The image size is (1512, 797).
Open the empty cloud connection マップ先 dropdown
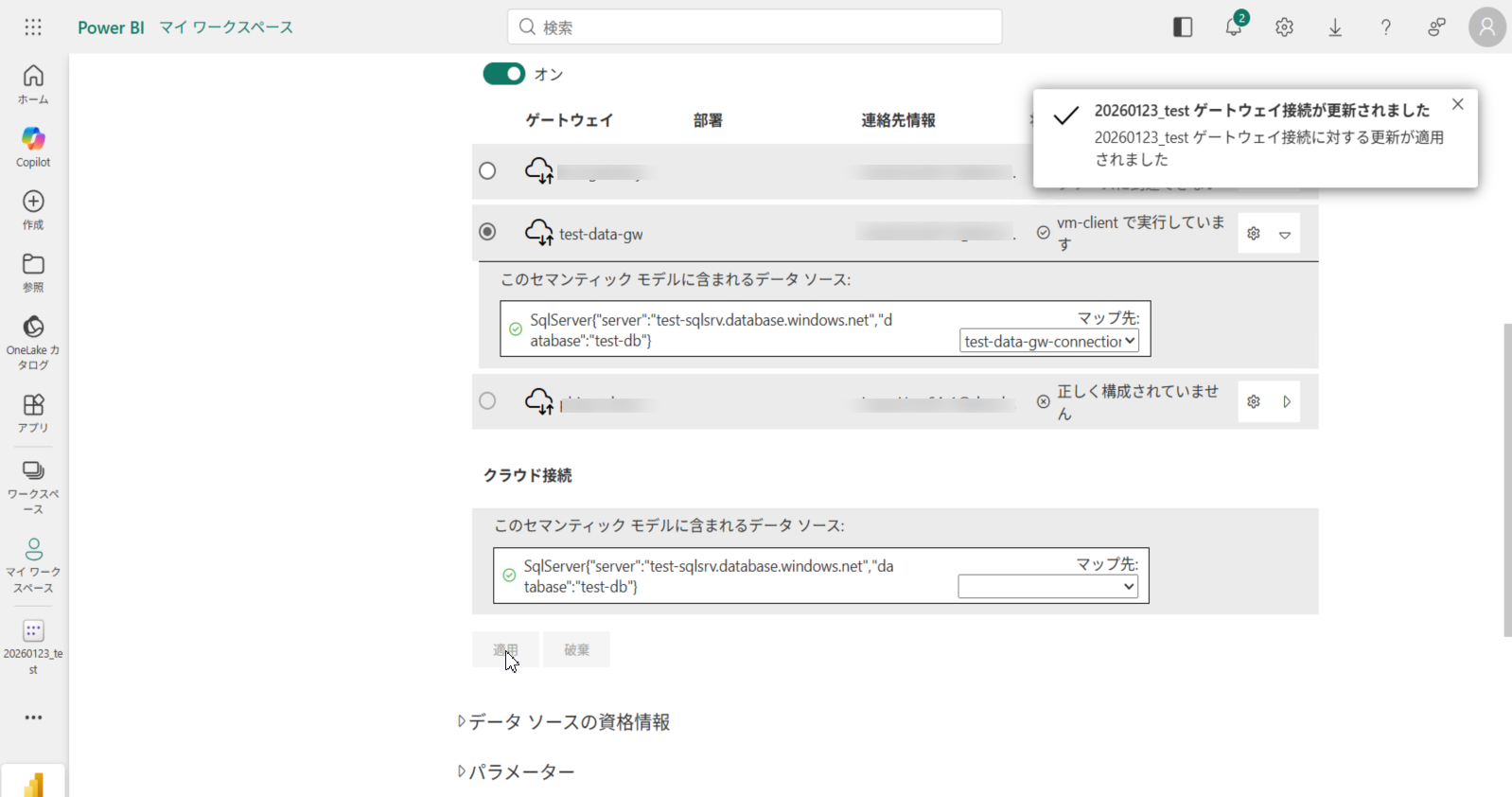pyautogui.click(x=1047, y=587)
